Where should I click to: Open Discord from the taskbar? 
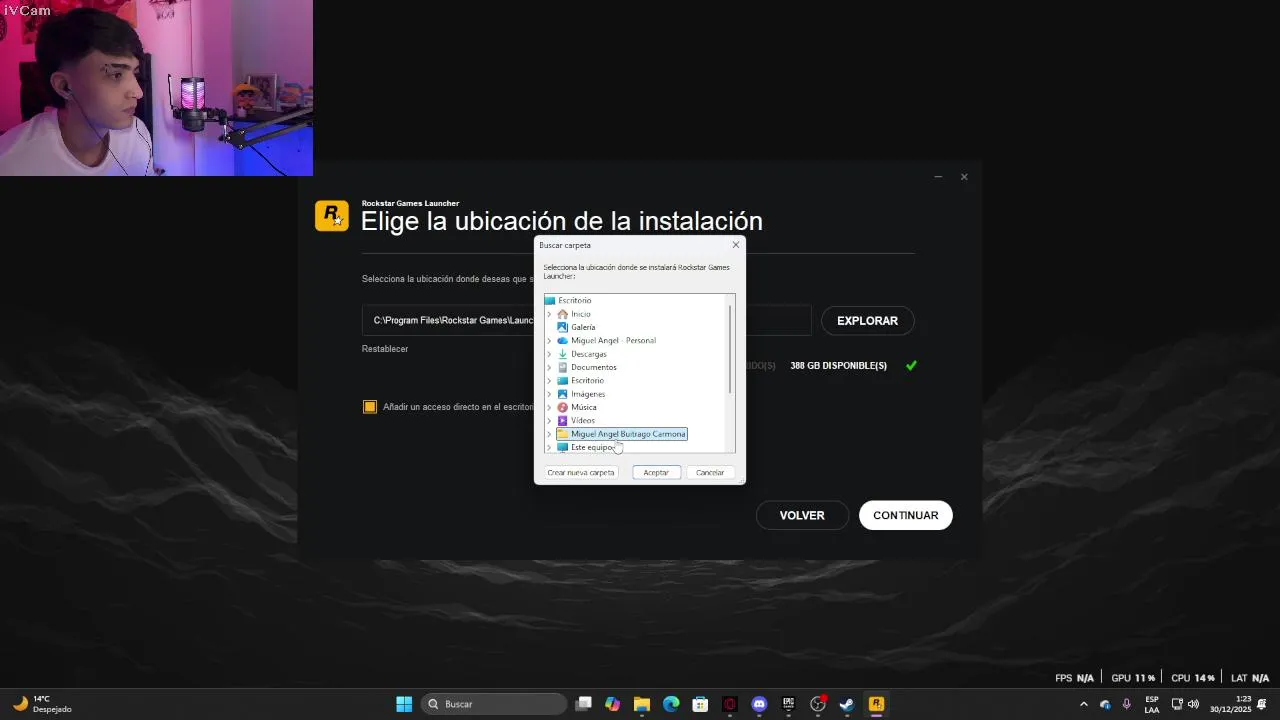(x=759, y=704)
